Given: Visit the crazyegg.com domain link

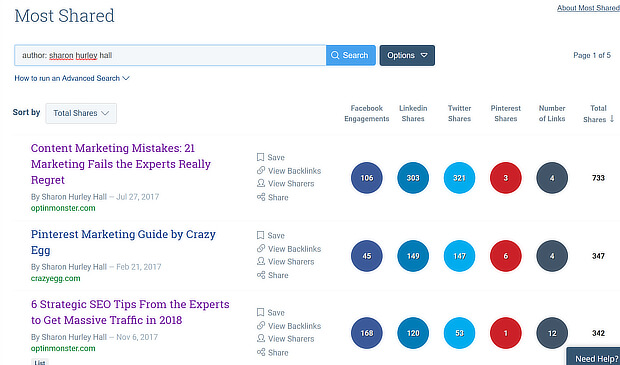Looking at the screenshot, I should pos(56,278).
